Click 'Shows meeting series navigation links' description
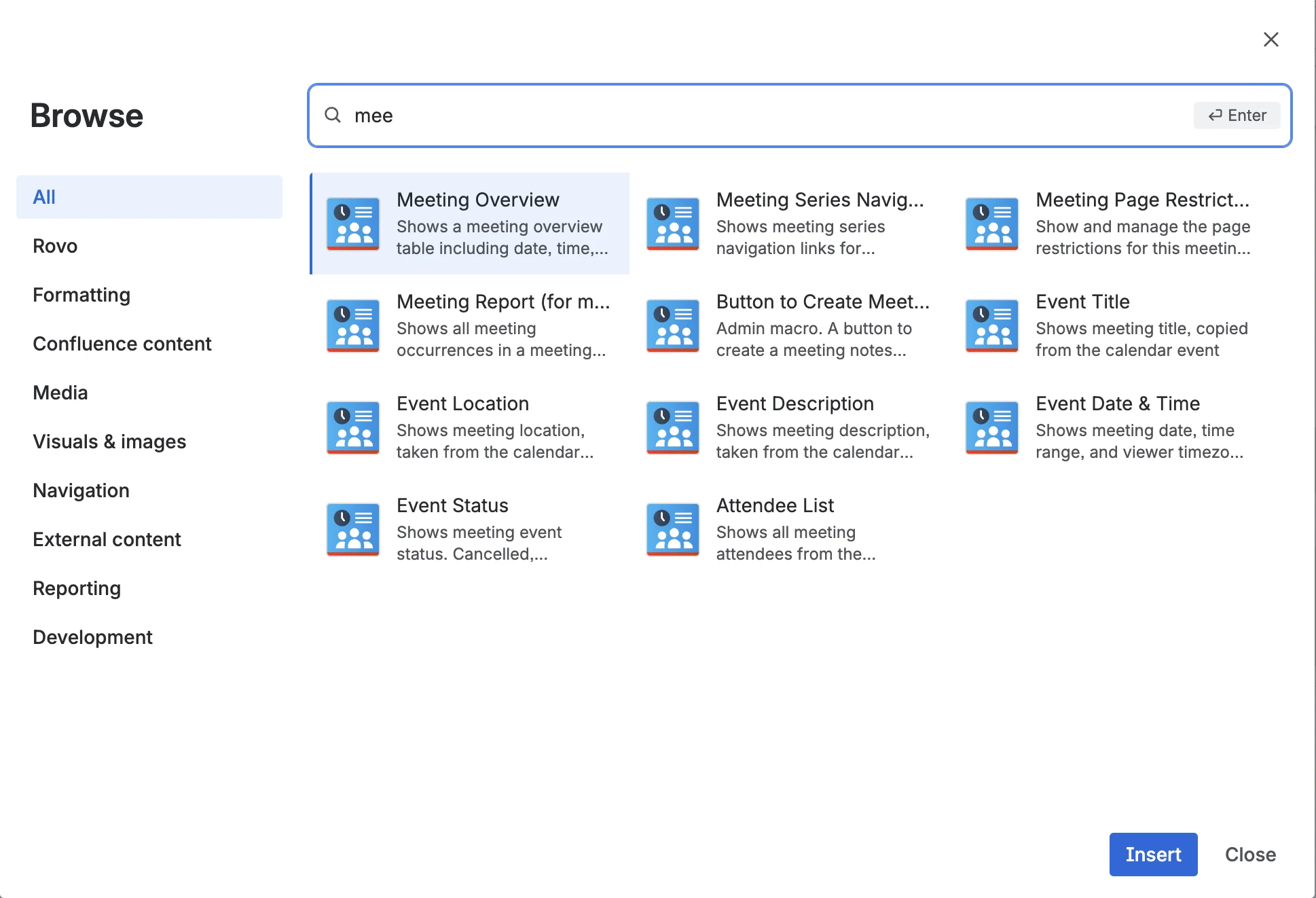The width and height of the screenshot is (1316, 898). point(801,237)
